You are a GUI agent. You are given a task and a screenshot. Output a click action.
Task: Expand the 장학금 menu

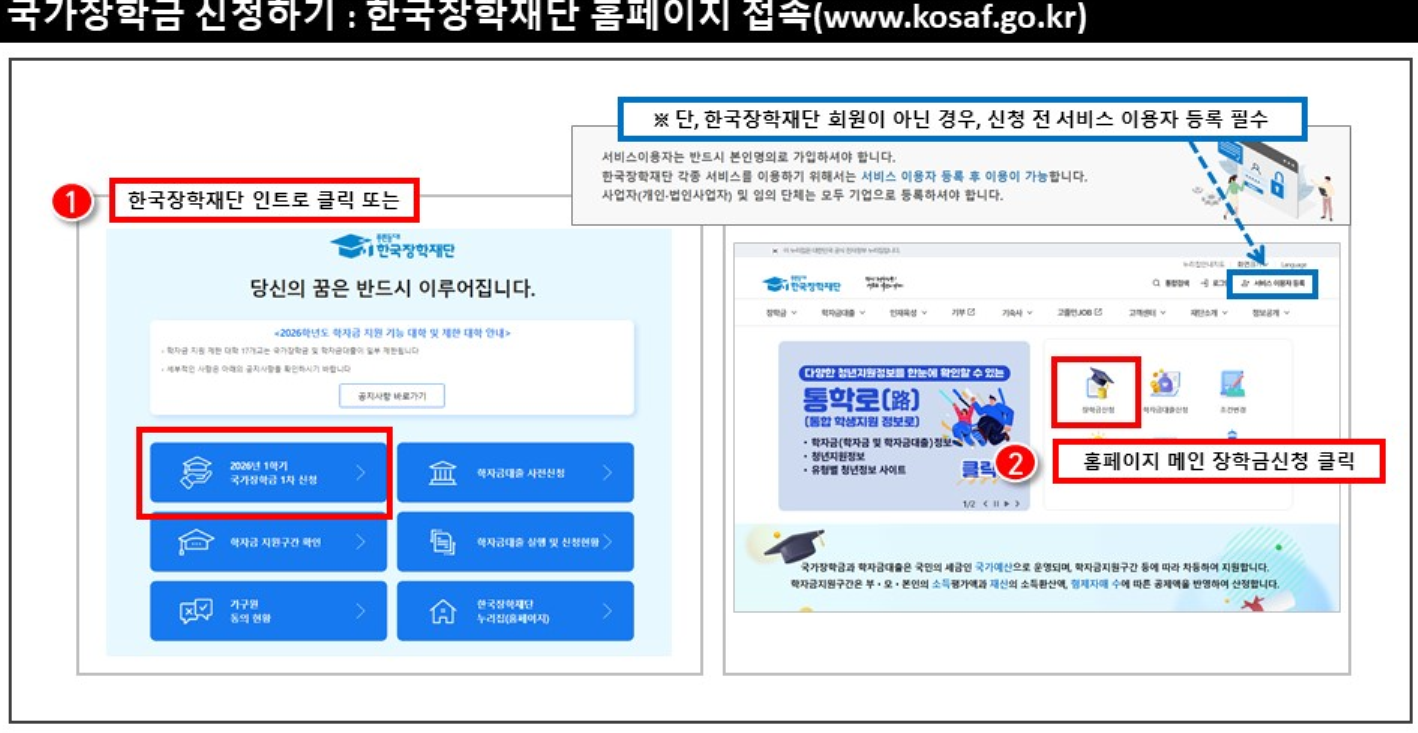click(781, 313)
